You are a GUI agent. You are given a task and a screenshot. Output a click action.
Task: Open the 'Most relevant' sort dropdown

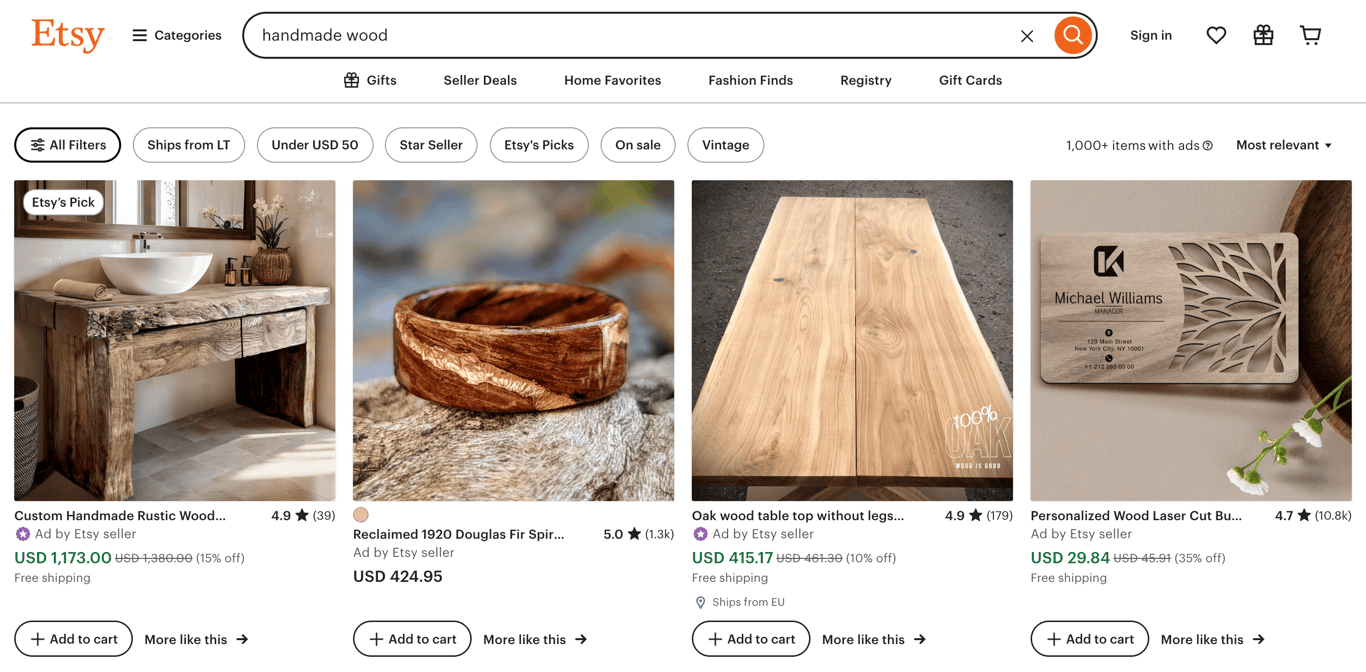[1283, 145]
